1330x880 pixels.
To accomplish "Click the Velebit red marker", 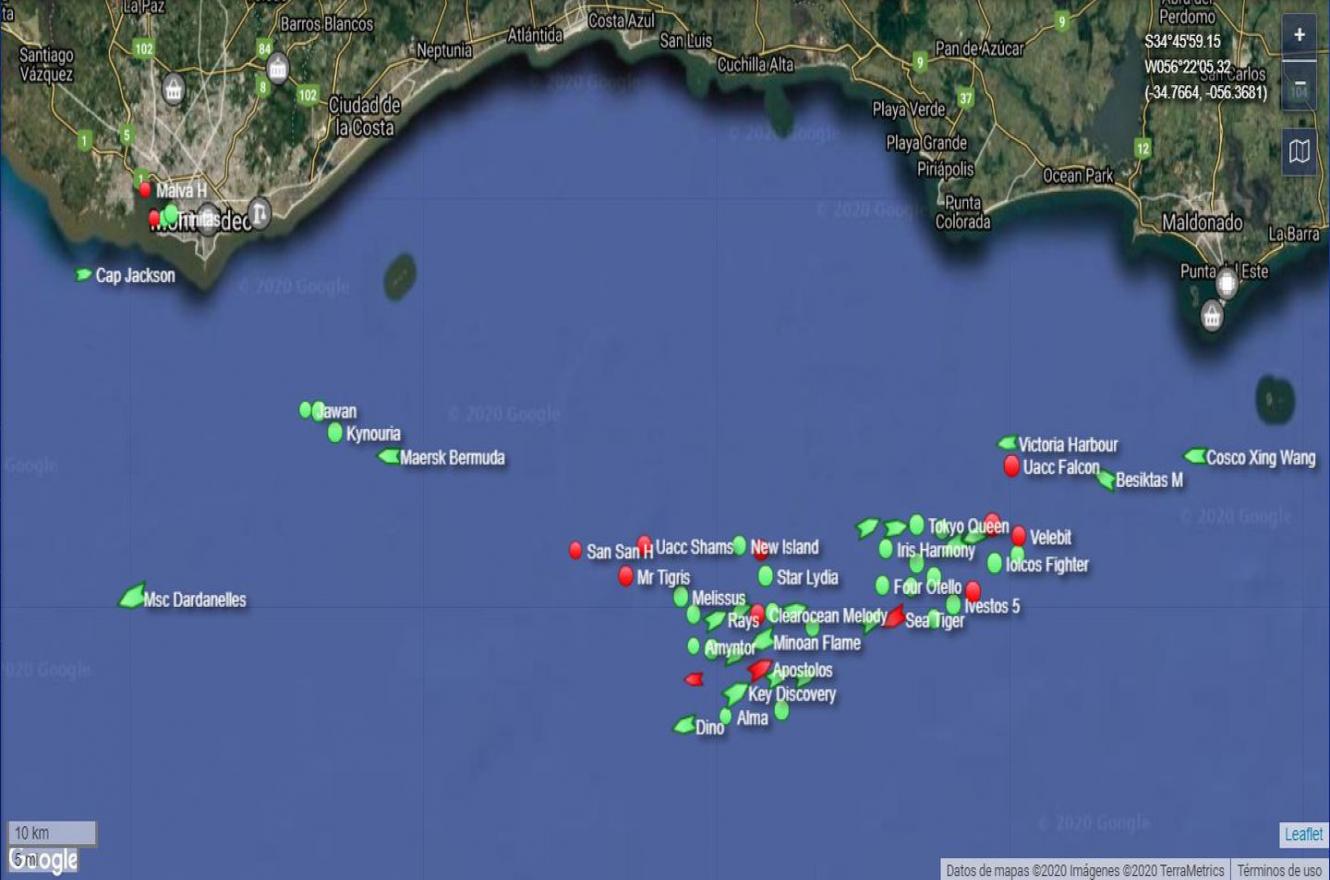I will 1018,536.
